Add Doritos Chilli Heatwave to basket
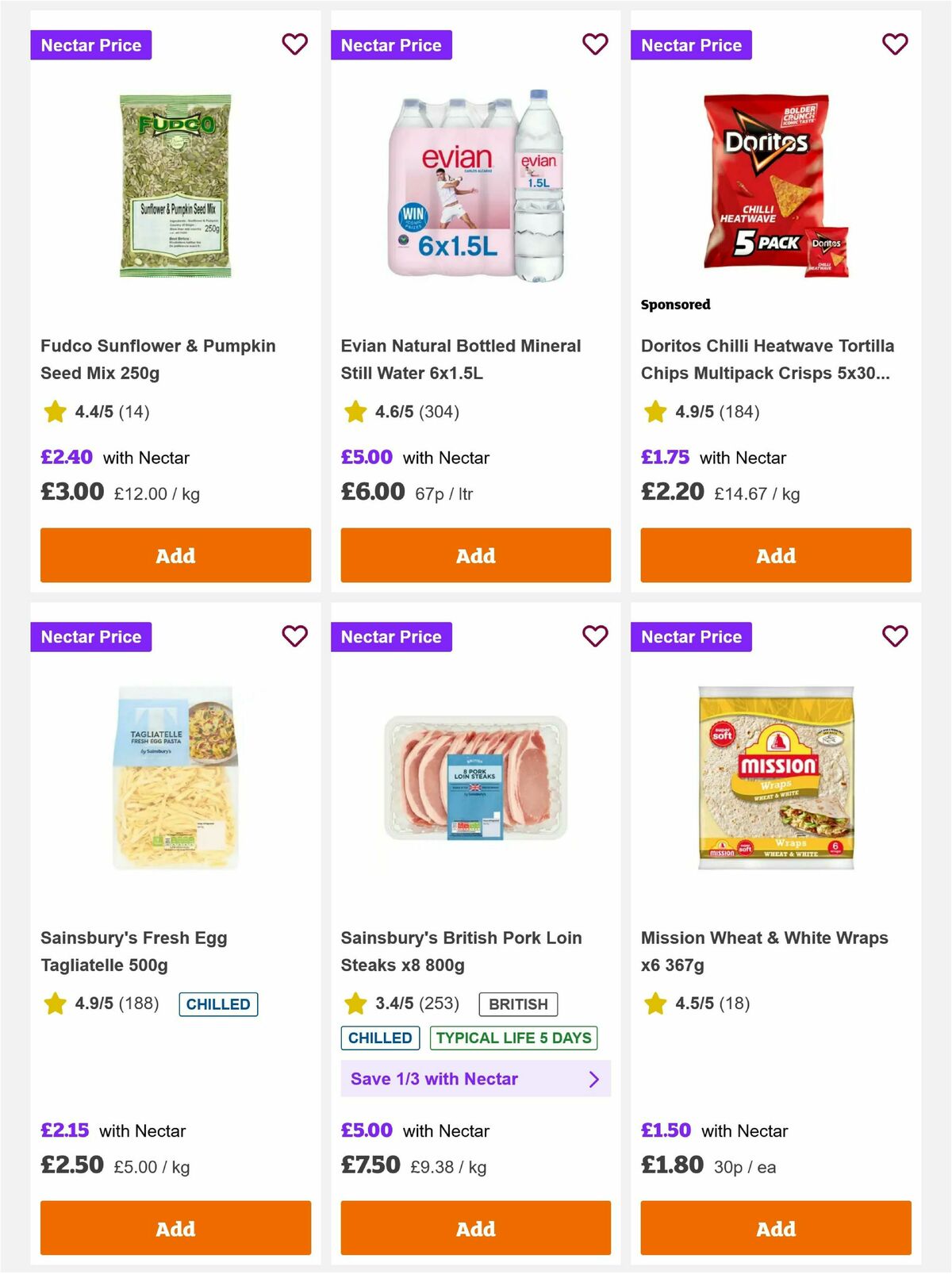Image resolution: width=952 pixels, height=1274 pixels. [775, 555]
